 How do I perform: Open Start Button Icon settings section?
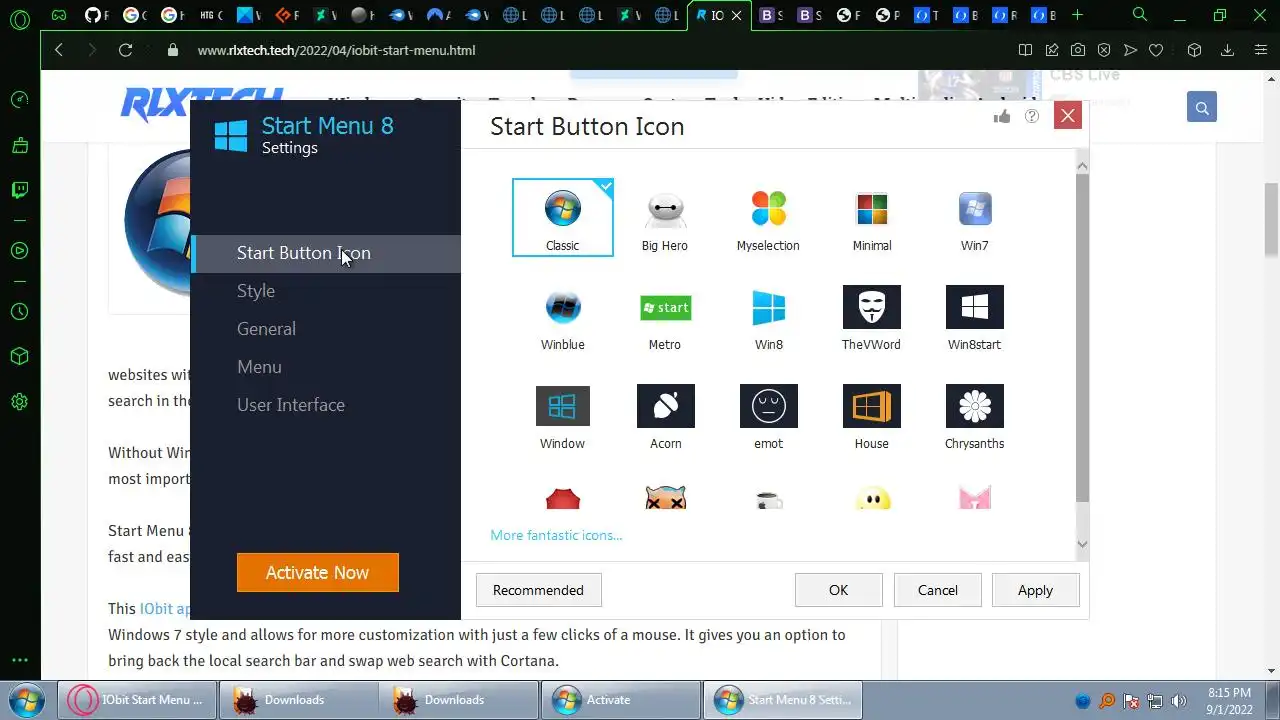coord(326,253)
